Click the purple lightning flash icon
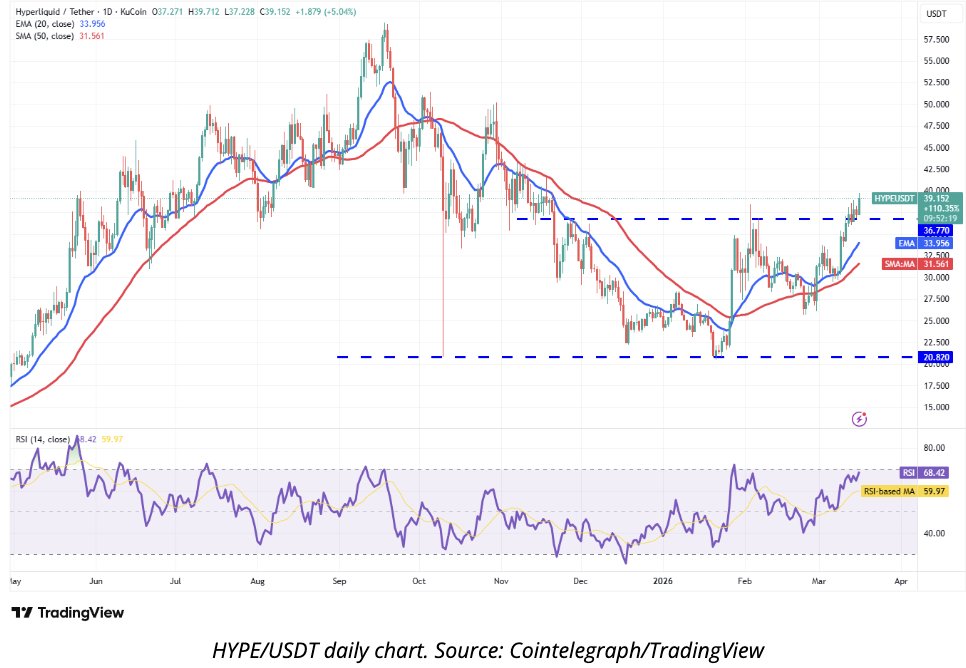Viewport: 966px width, 668px height. 859,419
